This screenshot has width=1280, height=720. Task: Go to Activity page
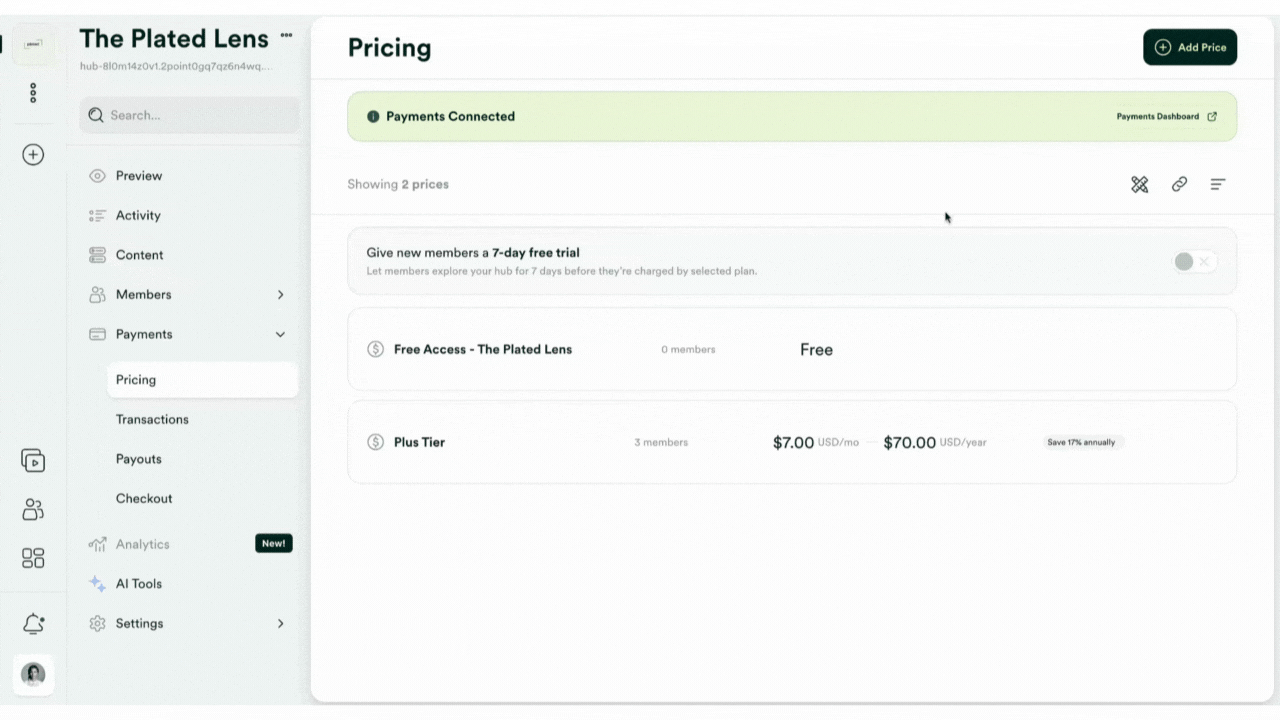[138, 215]
